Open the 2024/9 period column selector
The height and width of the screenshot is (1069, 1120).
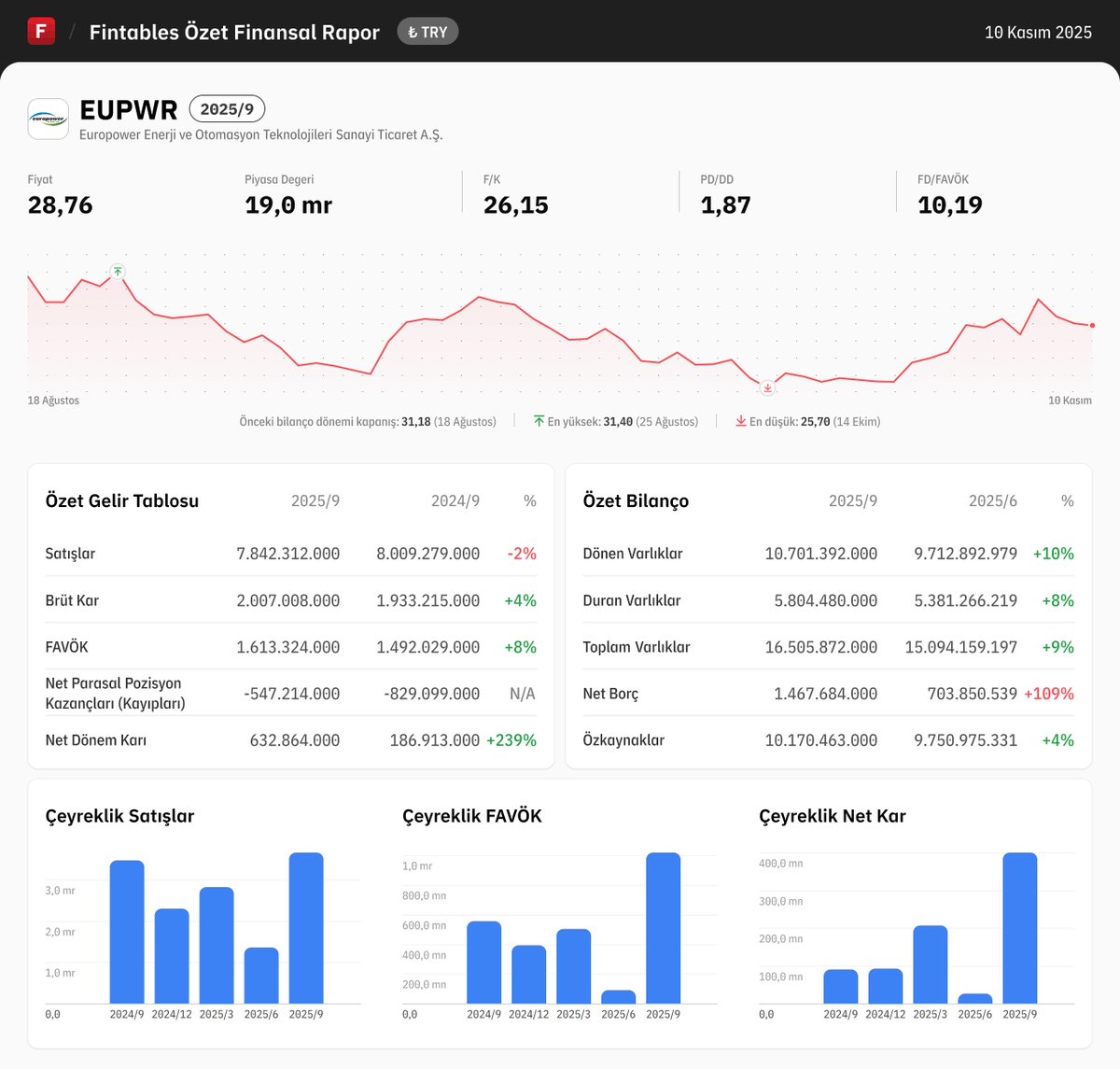click(455, 500)
